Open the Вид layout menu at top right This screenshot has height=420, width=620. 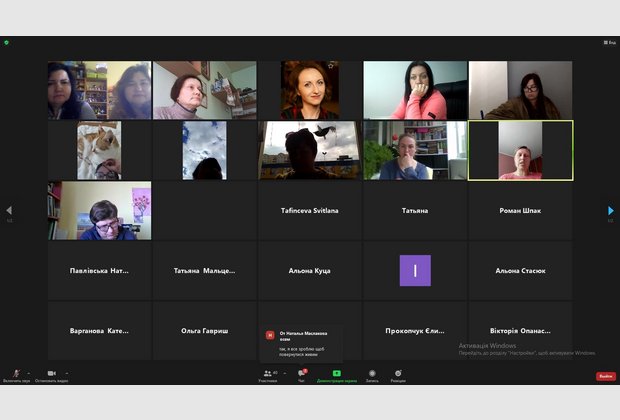[607, 42]
